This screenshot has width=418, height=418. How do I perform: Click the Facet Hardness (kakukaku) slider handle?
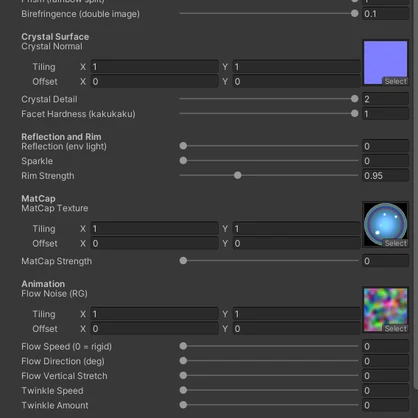pos(354,114)
